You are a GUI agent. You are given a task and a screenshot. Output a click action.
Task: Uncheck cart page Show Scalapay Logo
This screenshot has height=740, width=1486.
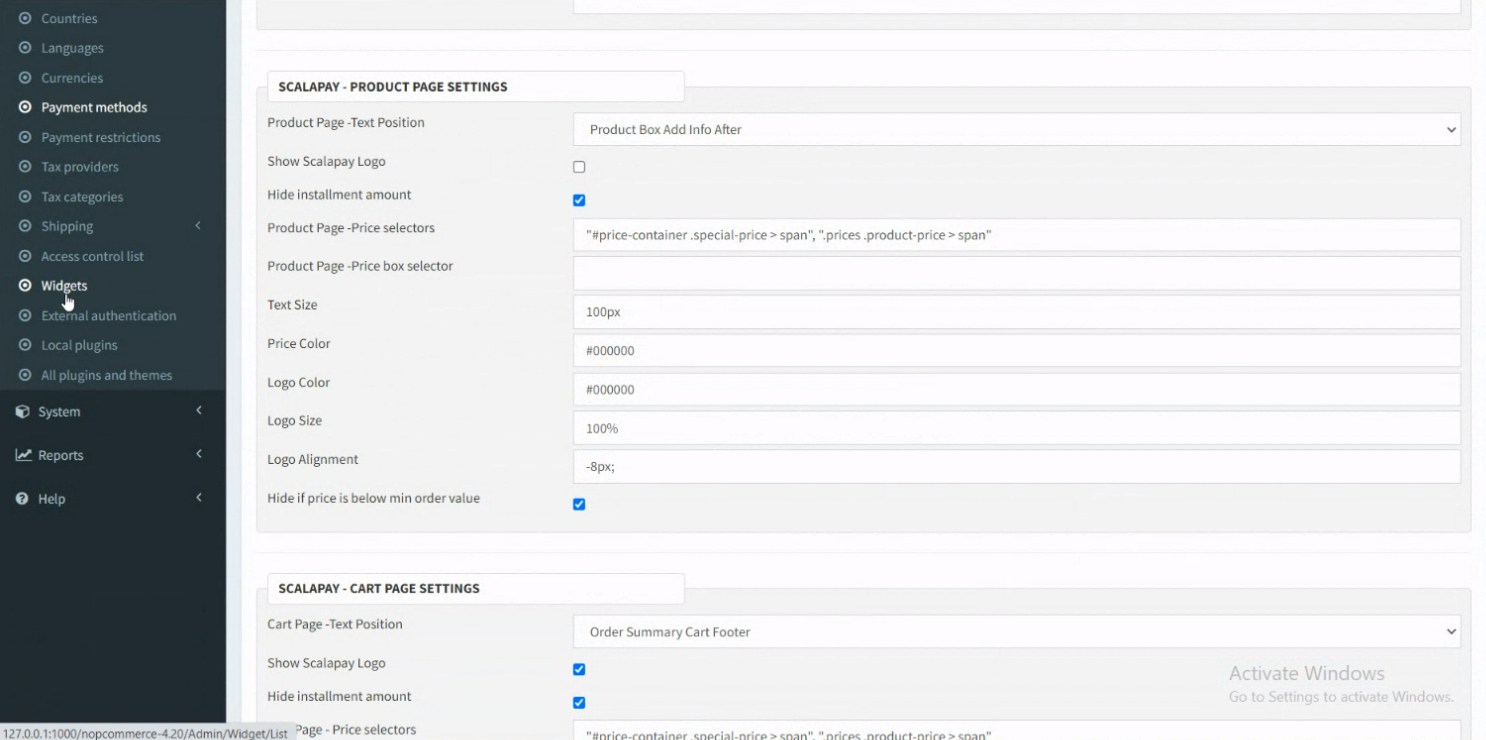pyautogui.click(x=579, y=669)
